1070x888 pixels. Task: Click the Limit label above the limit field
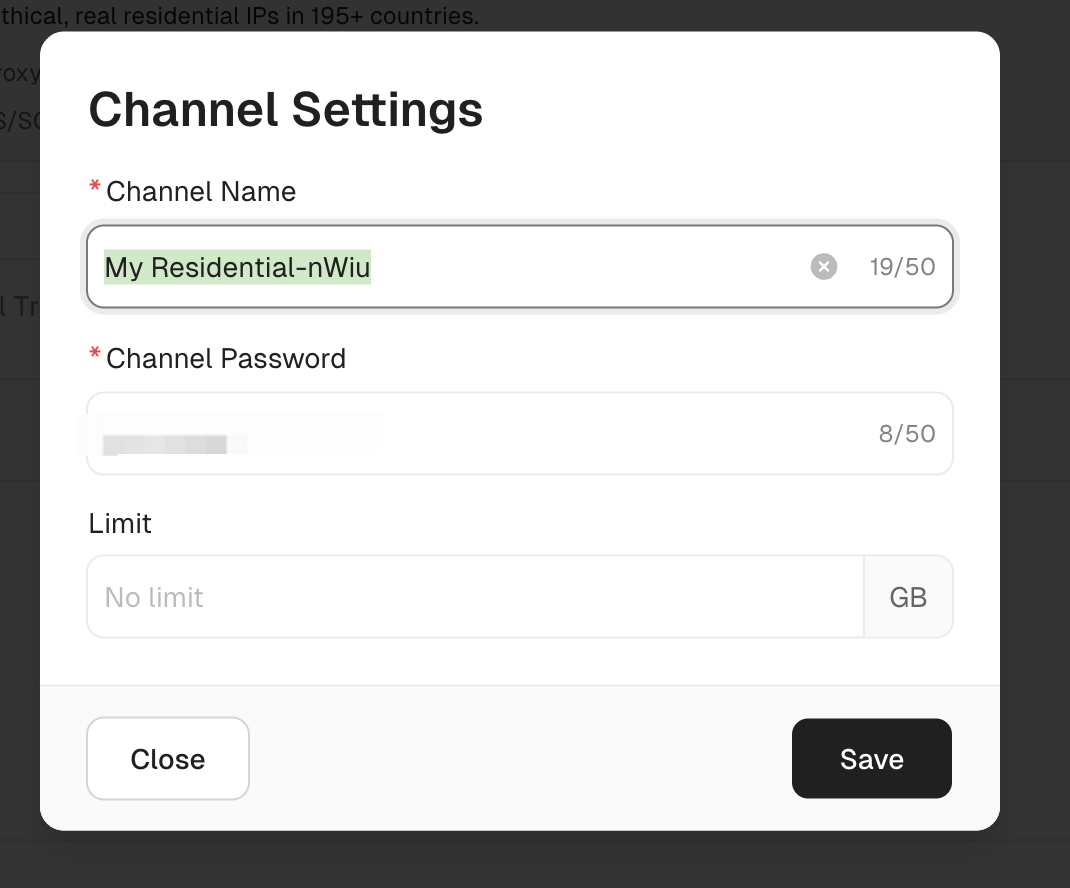click(x=120, y=523)
